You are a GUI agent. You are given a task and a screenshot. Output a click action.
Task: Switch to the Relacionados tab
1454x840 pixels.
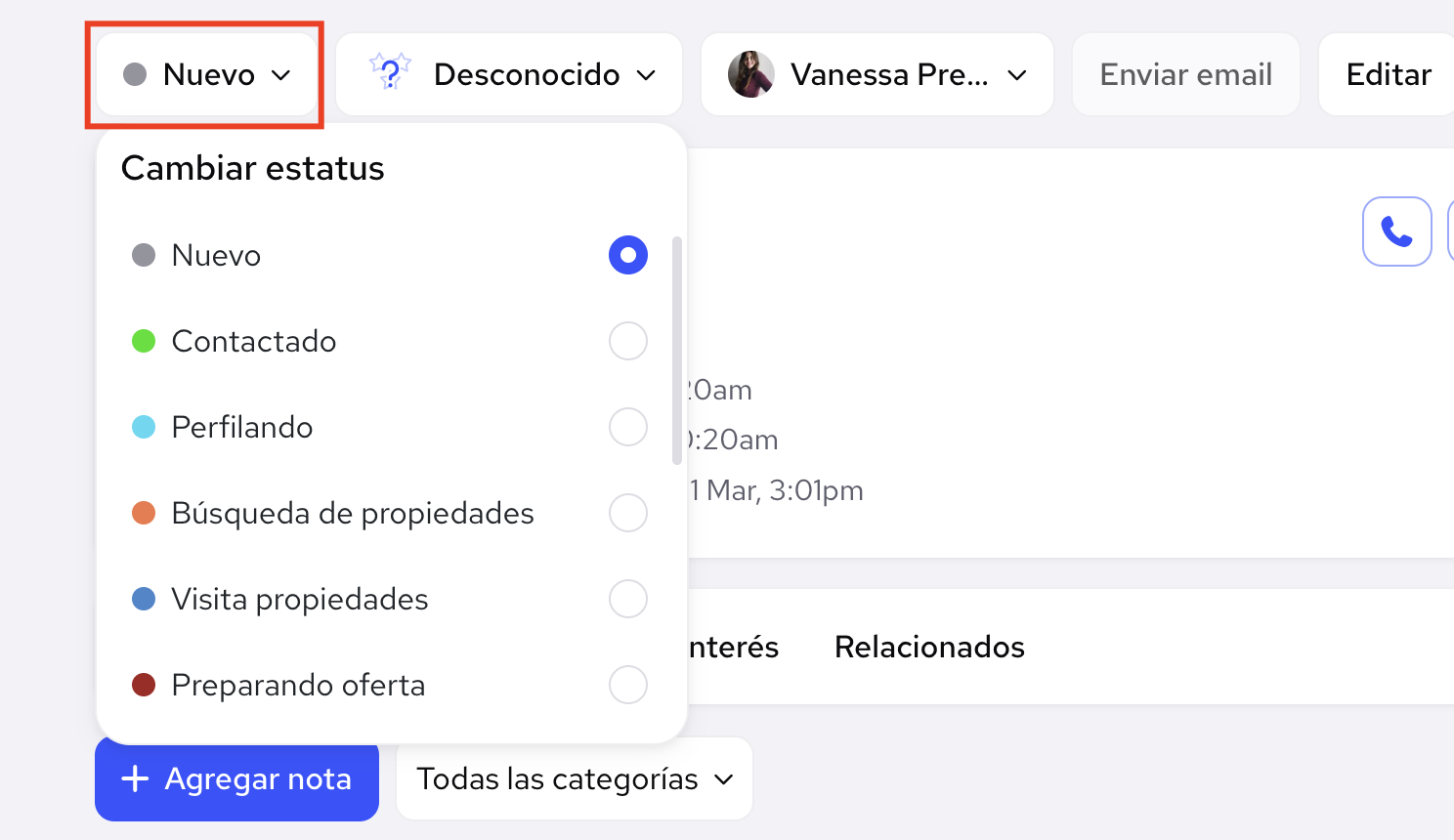tap(929, 647)
